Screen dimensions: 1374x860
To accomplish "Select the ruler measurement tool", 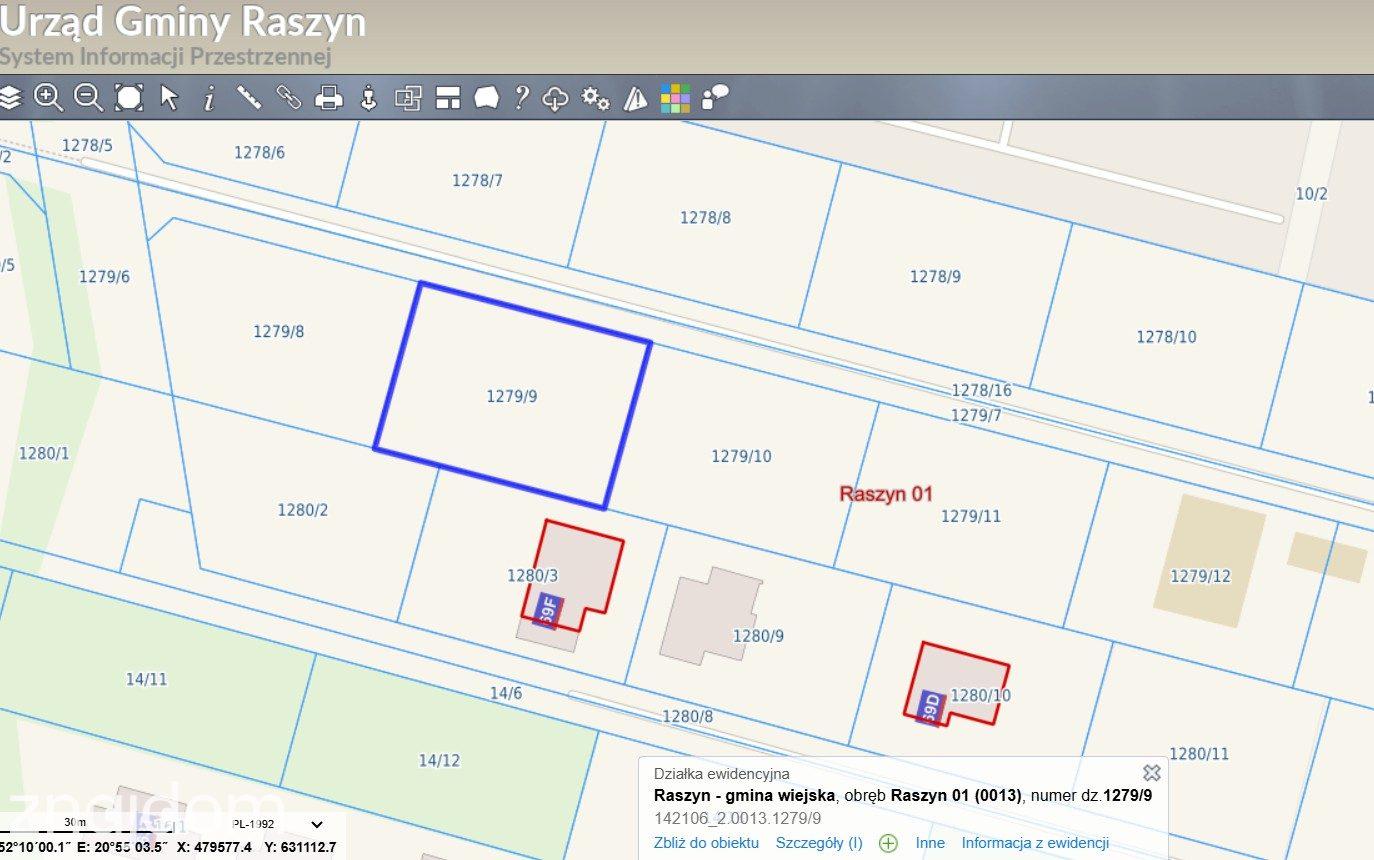I will click(249, 97).
